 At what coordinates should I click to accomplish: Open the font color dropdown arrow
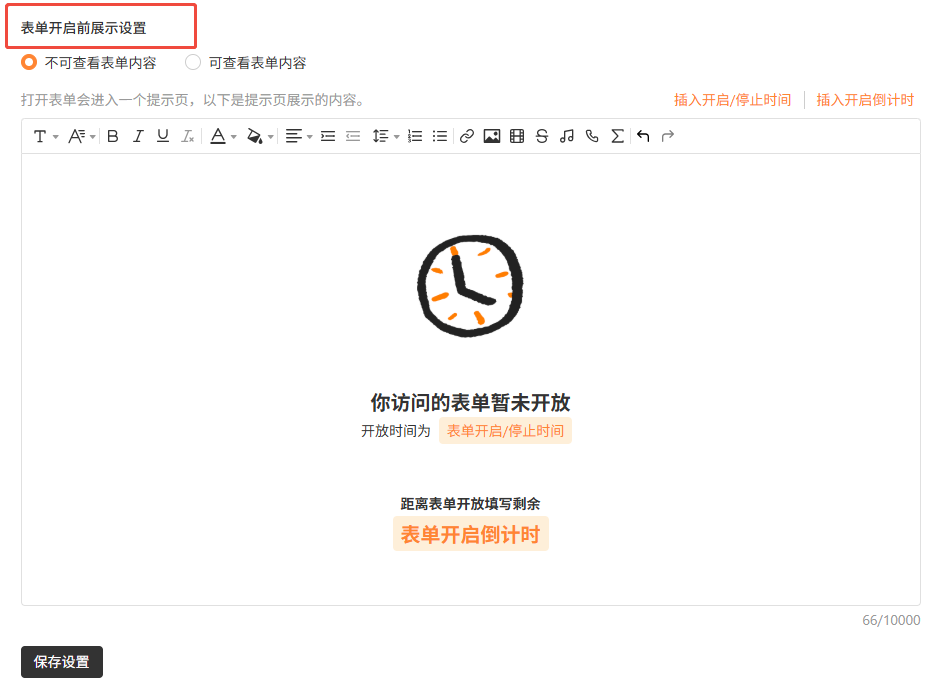point(234,137)
